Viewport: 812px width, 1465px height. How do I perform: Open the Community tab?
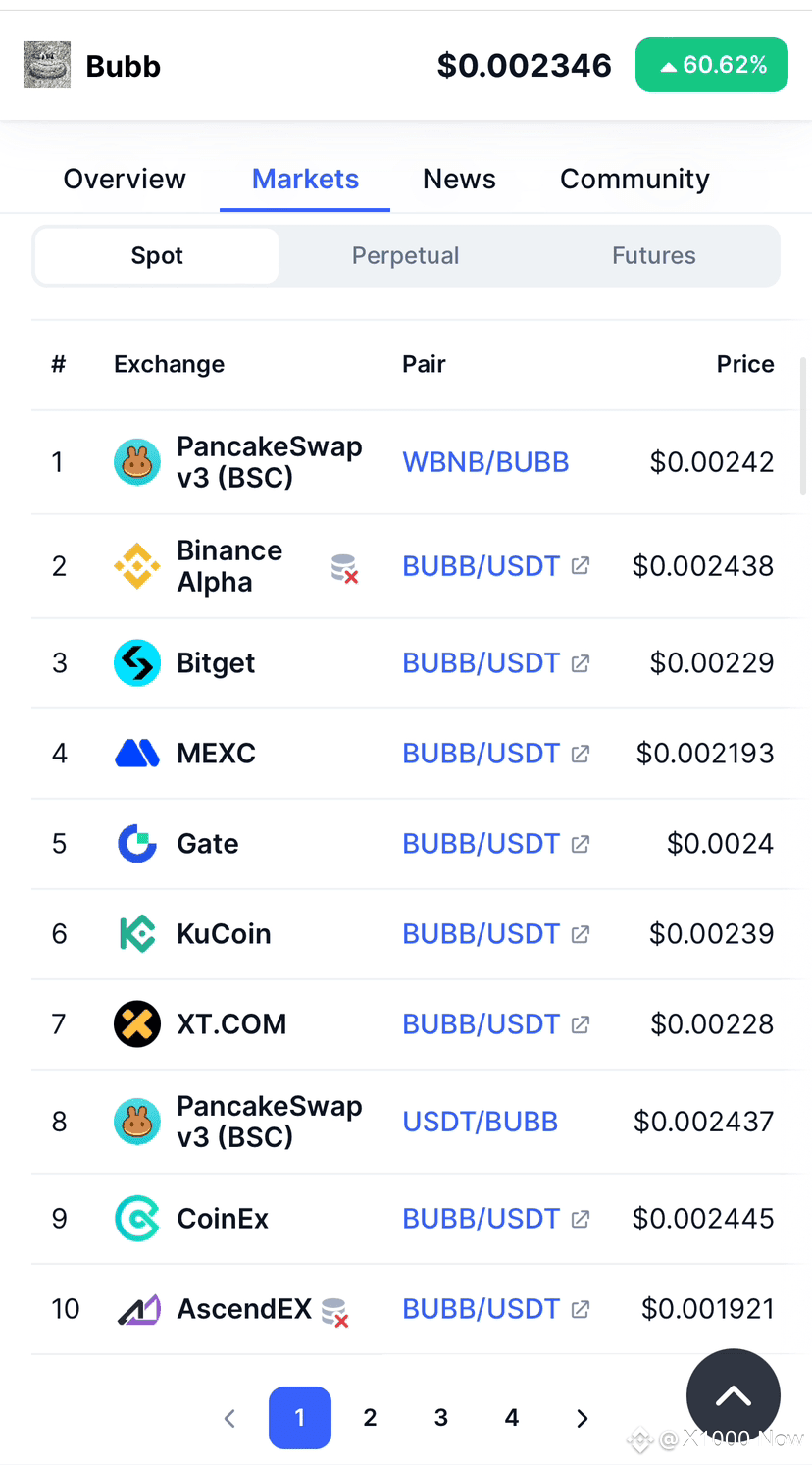point(634,179)
